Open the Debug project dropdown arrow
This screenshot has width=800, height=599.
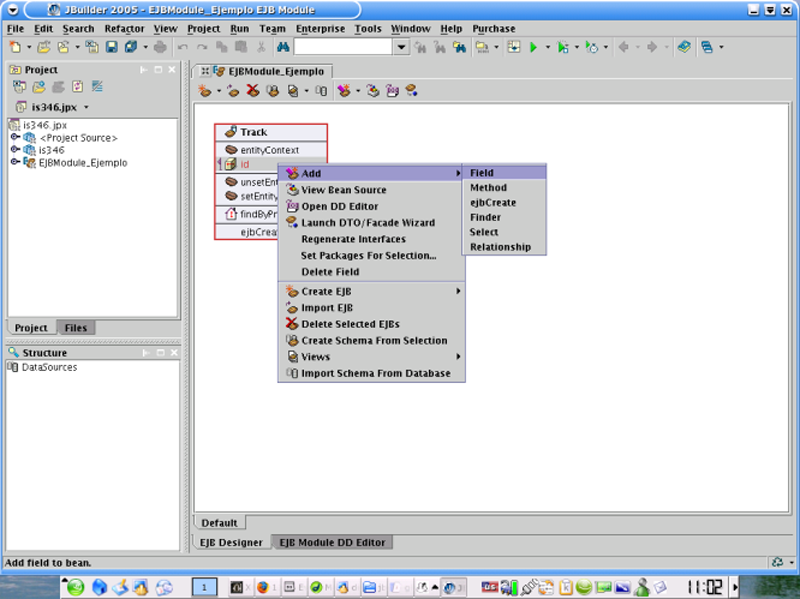[577, 47]
